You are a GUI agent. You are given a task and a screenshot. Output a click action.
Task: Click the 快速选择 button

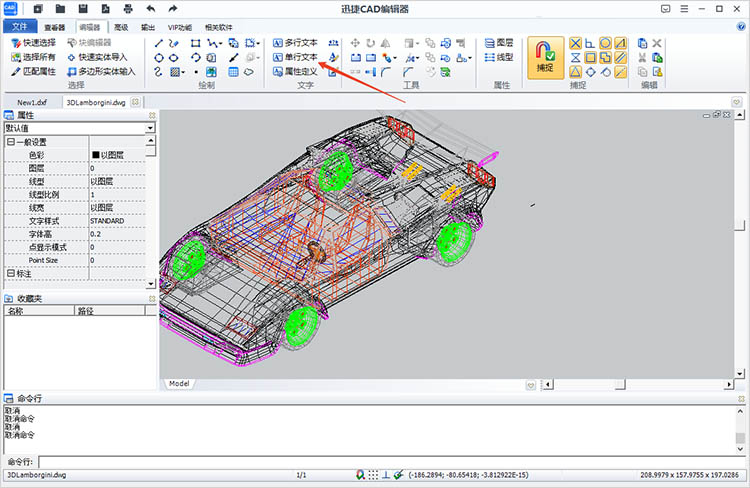33,43
